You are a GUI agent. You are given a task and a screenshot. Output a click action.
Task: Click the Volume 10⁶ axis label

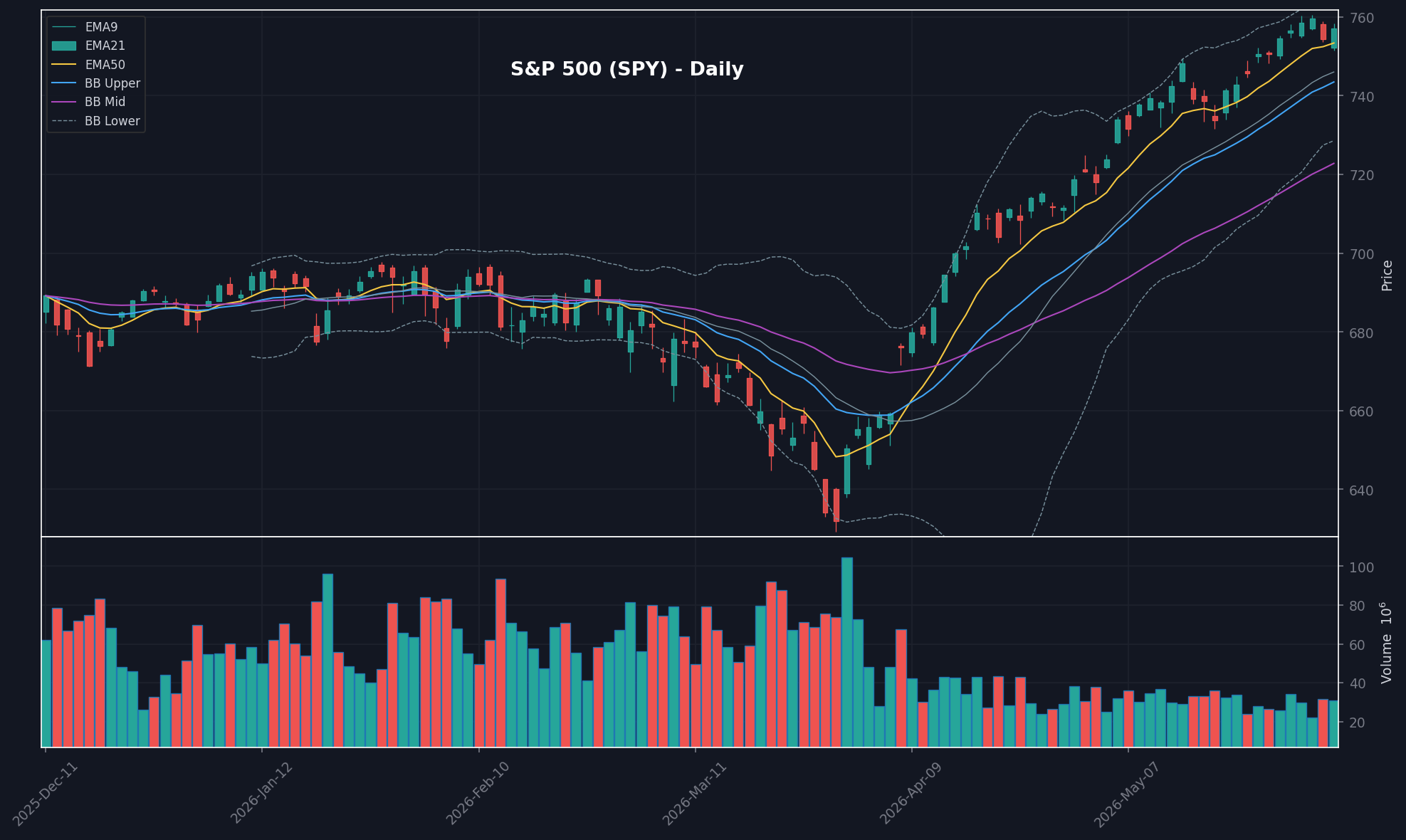(1386, 643)
